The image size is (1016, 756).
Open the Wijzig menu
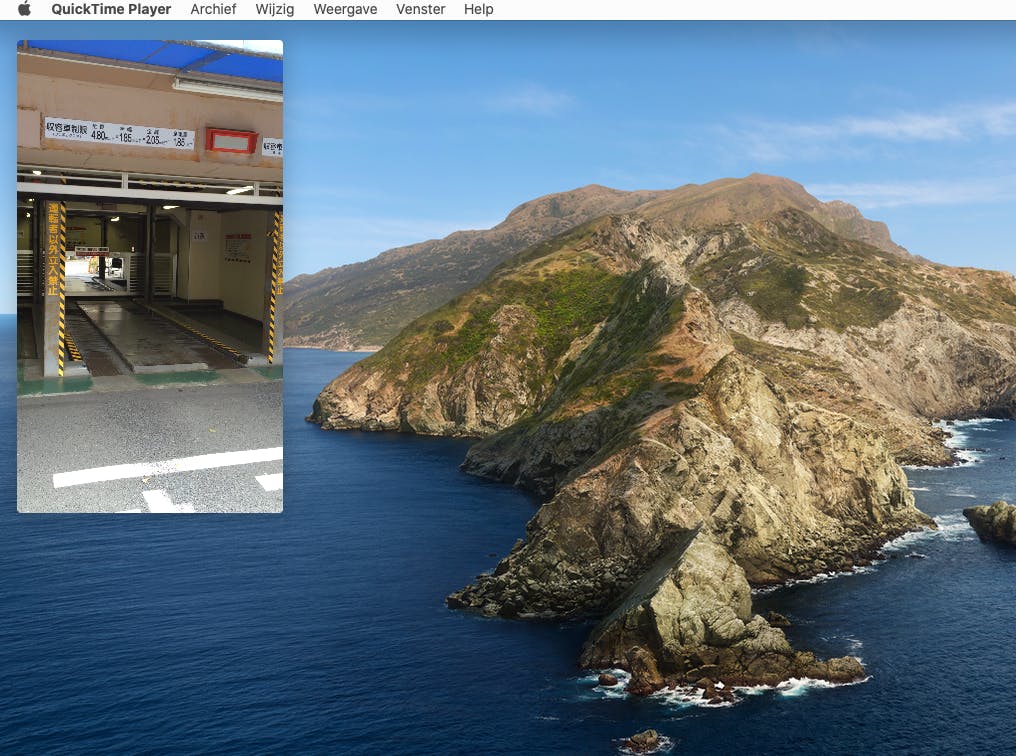[x=275, y=9]
